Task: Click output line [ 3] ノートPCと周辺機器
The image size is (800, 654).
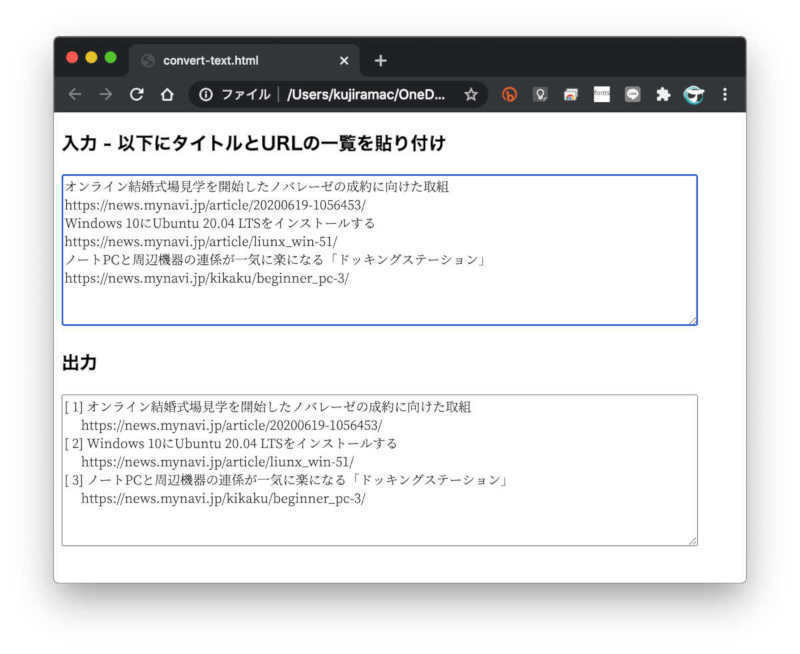Action: [287, 481]
